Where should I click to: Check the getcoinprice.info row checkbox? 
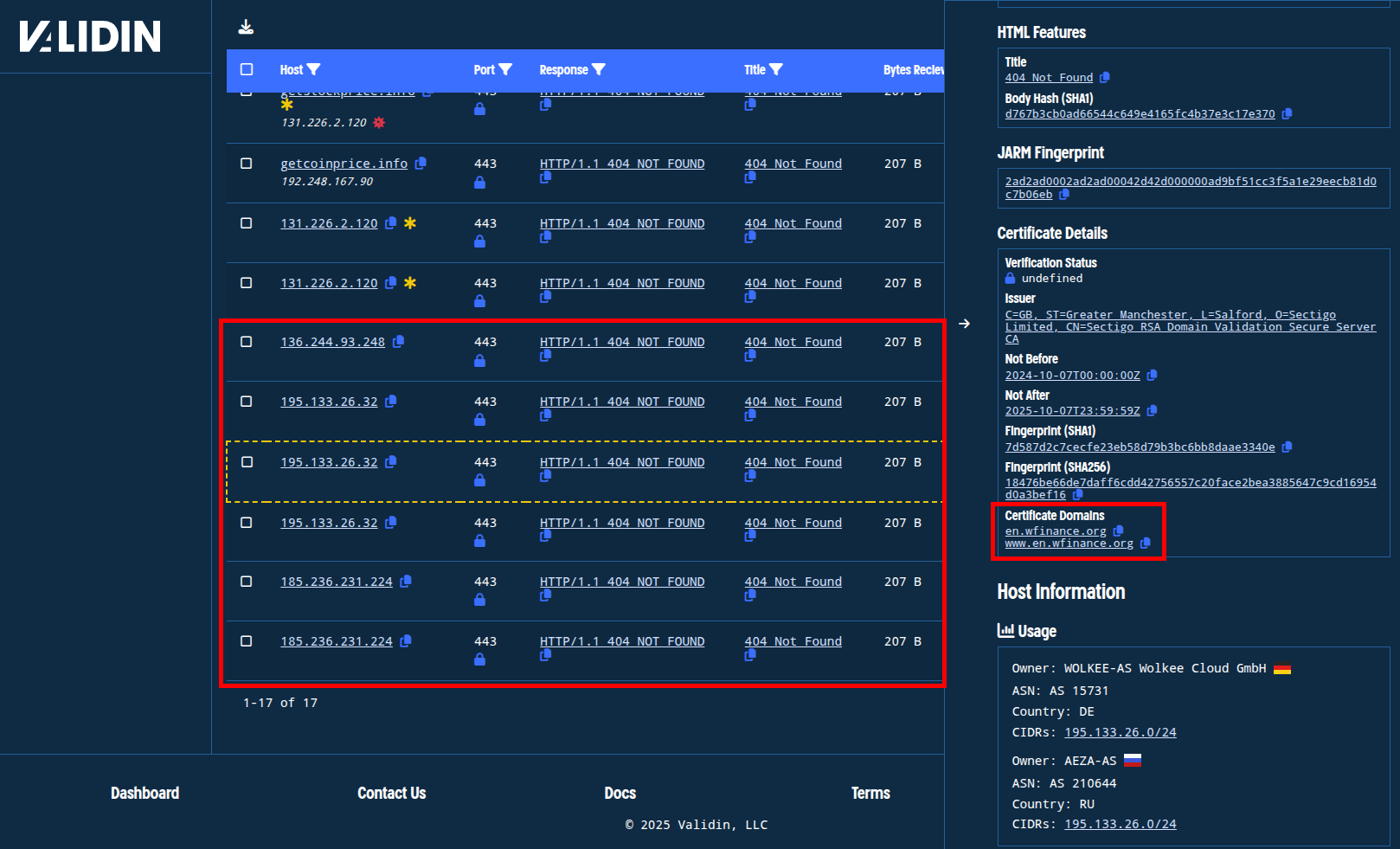(x=247, y=164)
